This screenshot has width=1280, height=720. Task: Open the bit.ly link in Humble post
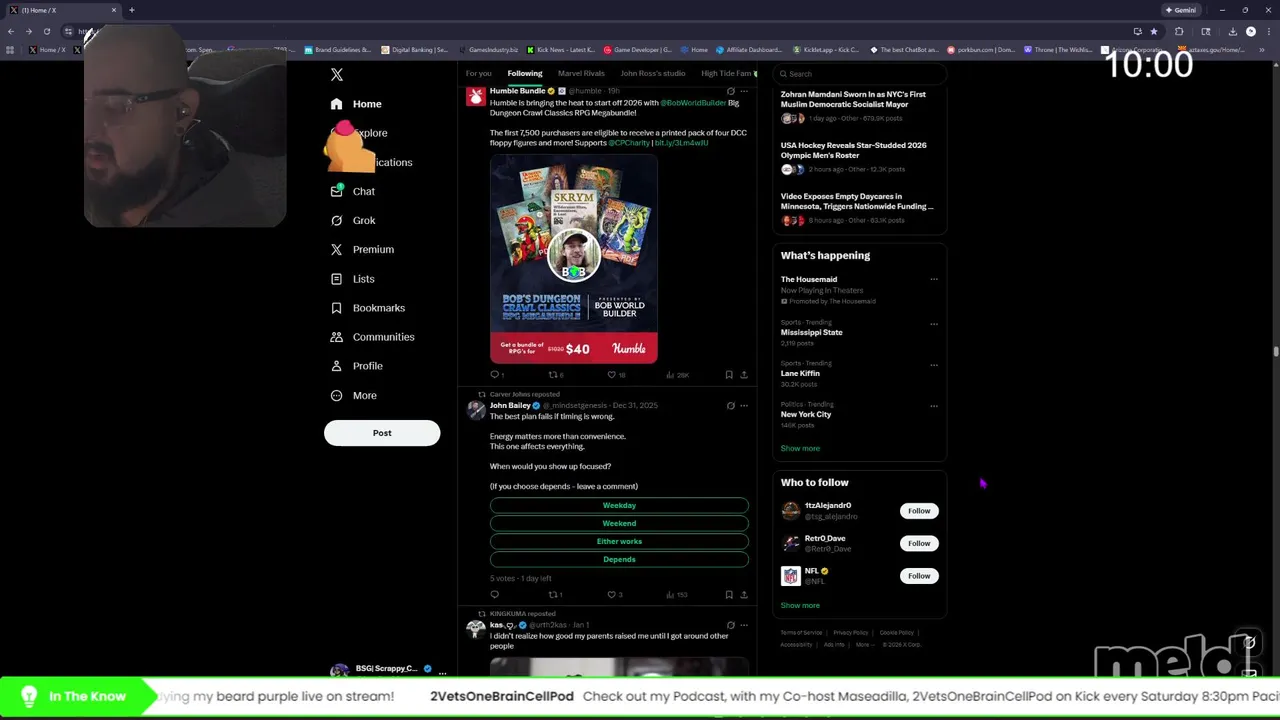click(x=681, y=143)
